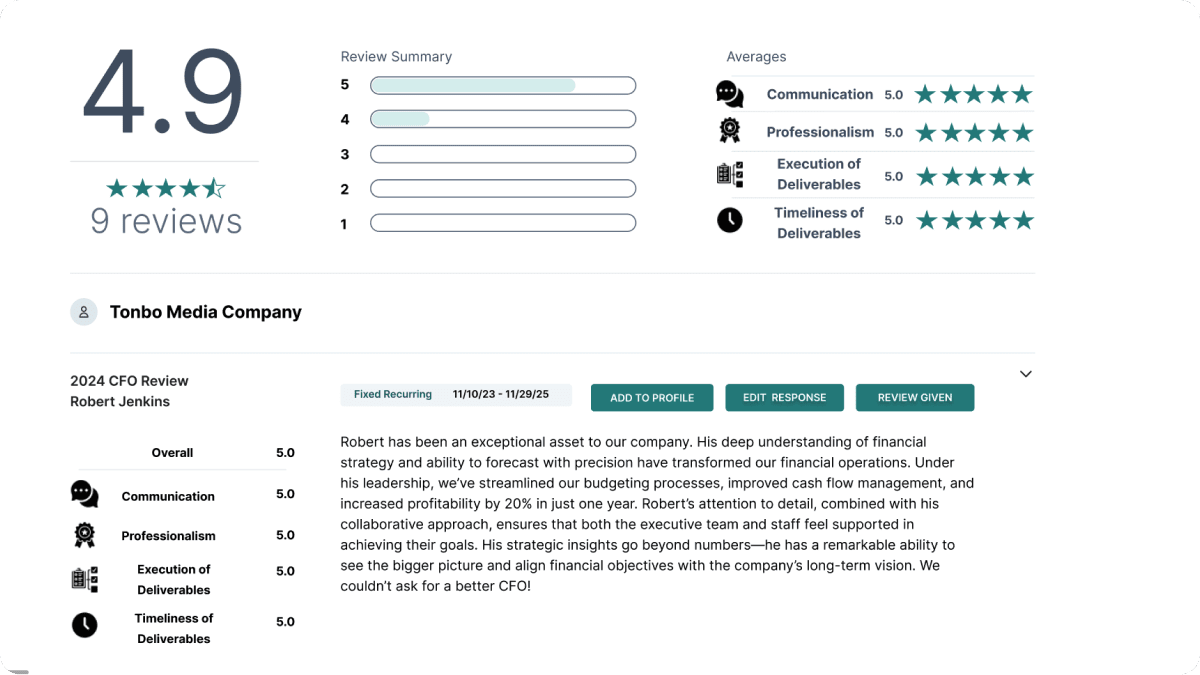Click the 5-star rating distribution bar
Image resolution: width=1200 pixels, height=675 pixels.
click(x=503, y=85)
